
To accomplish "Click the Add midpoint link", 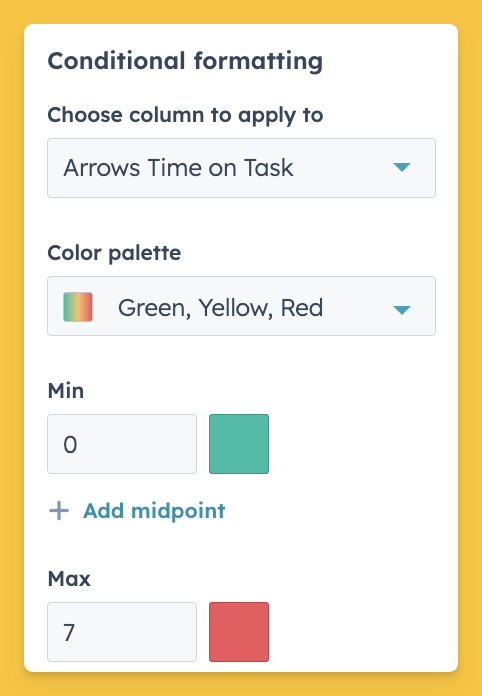I will (x=154, y=511).
